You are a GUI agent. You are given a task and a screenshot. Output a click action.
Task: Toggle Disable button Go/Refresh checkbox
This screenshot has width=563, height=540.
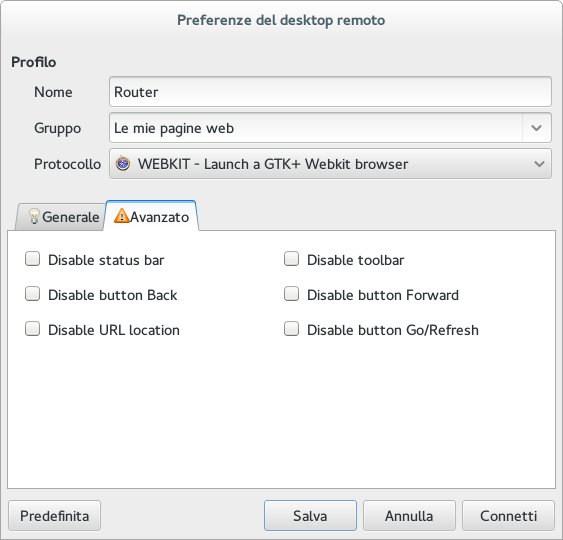click(x=291, y=329)
